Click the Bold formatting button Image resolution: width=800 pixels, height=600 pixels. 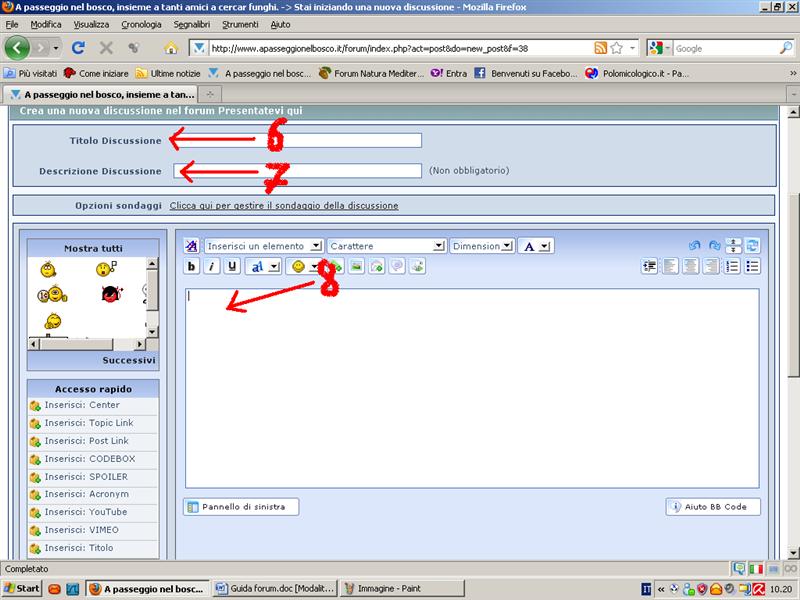point(193,266)
